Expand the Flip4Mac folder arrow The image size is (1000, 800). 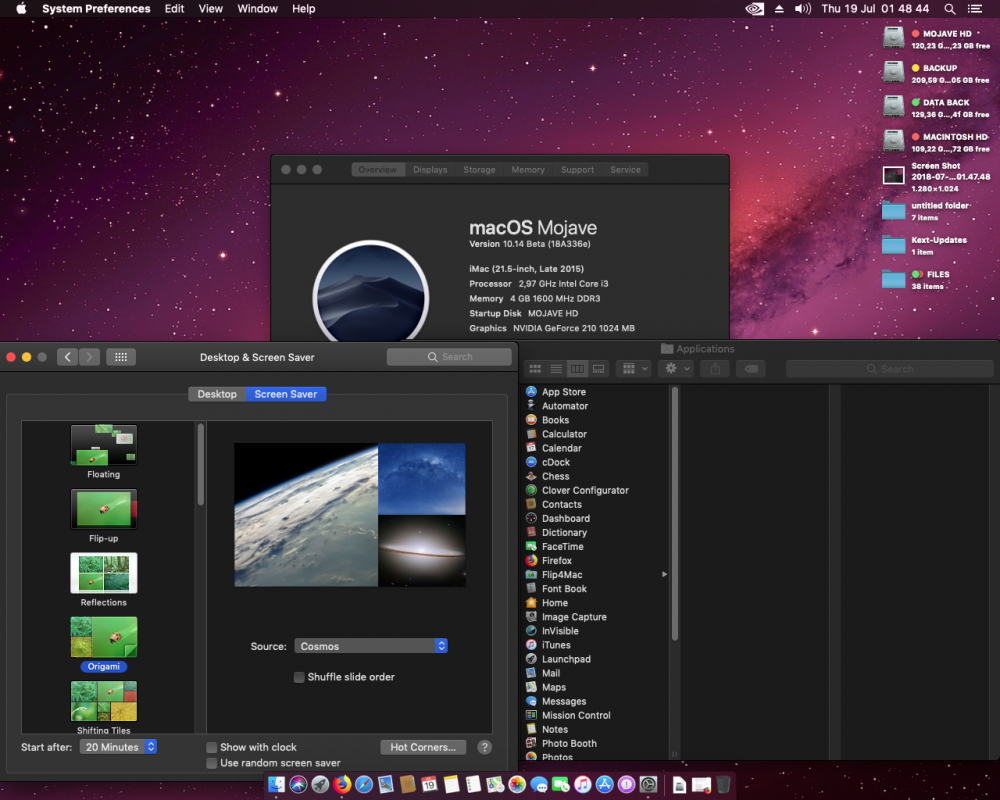point(665,575)
